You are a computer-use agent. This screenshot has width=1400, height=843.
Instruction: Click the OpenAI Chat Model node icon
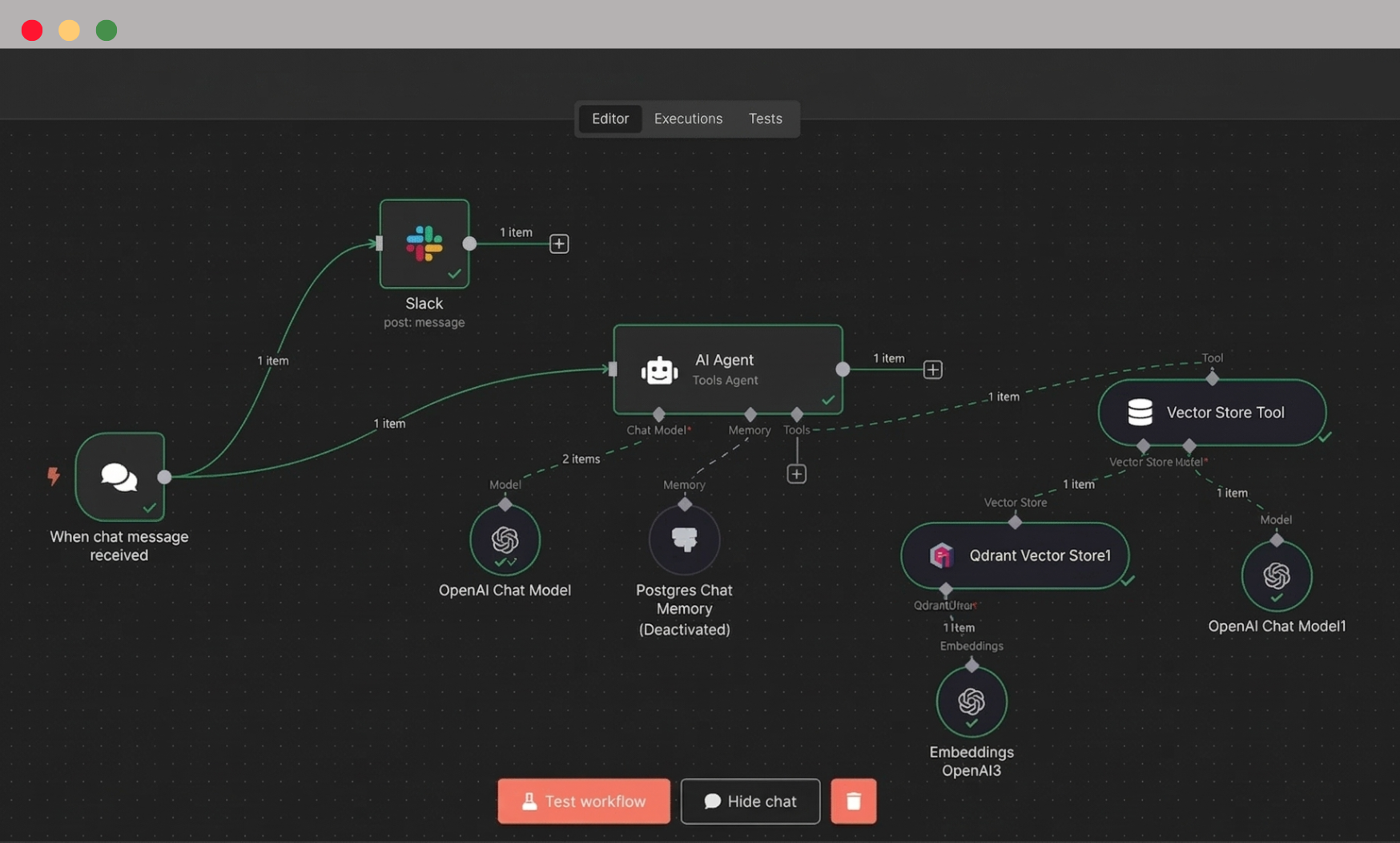[505, 540]
